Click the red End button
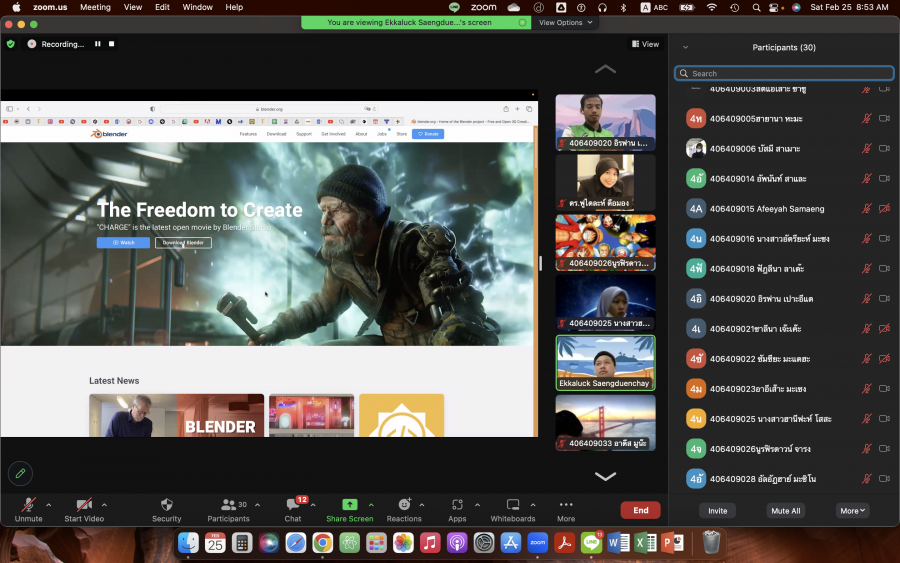Screen dimensions: 900x563 click(640, 510)
